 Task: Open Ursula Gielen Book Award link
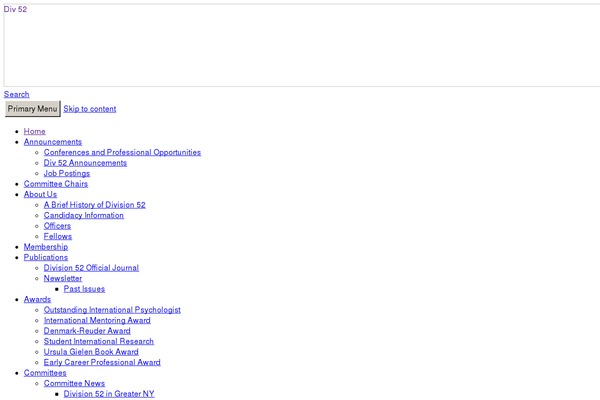point(91,352)
